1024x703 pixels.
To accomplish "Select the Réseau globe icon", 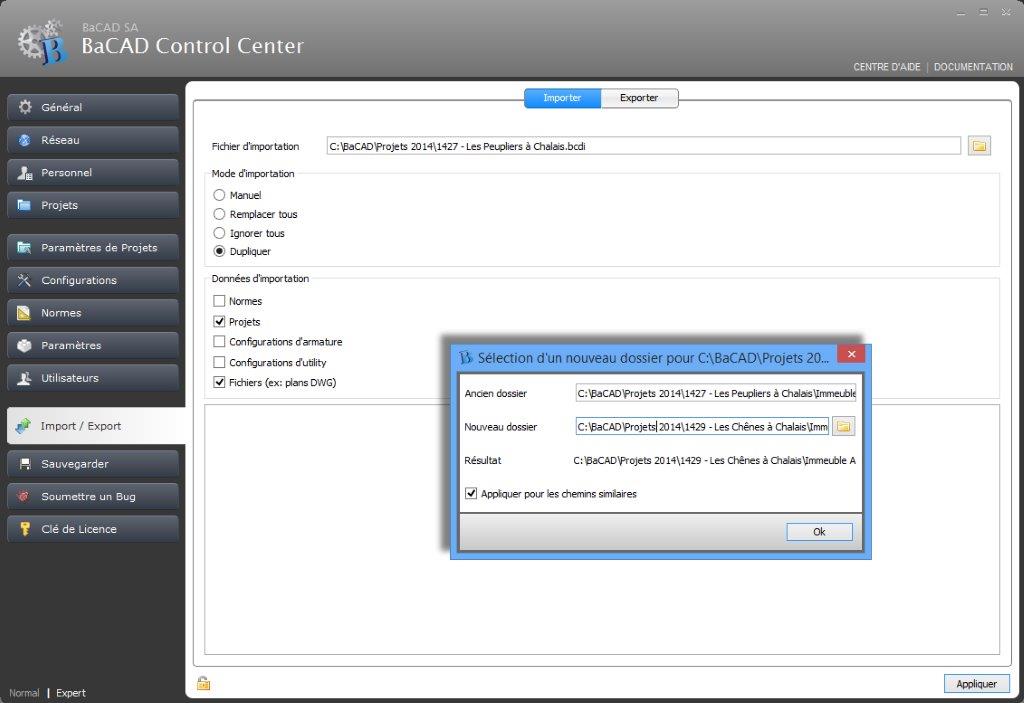I will pos(25,140).
